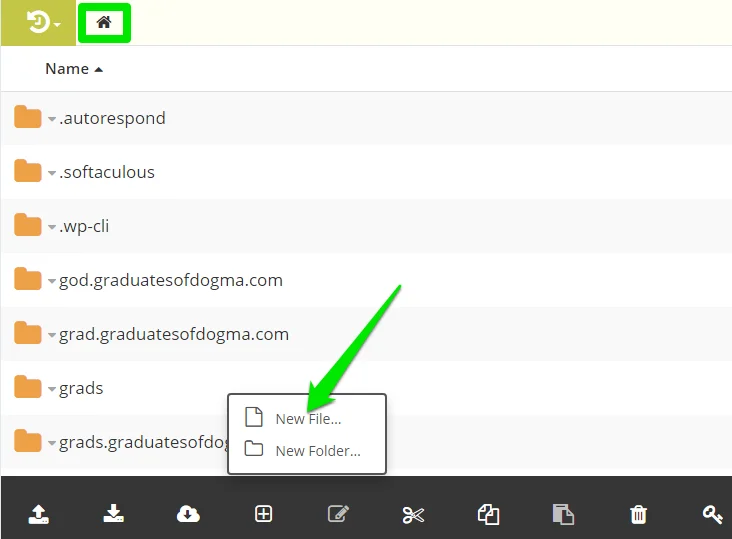The width and height of the screenshot is (732, 539).
Task: Select the .softaculous folder name
Action: [x=106, y=172]
